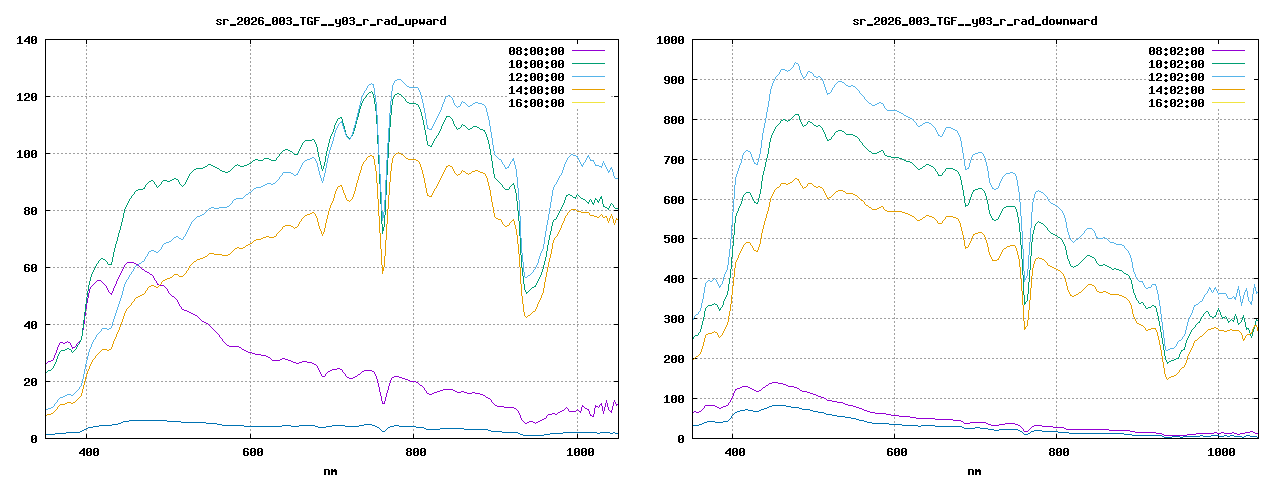The height and width of the screenshot is (480, 1280).
Task: Click green line sample beside 10:00:00
Action: tap(588, 63)
